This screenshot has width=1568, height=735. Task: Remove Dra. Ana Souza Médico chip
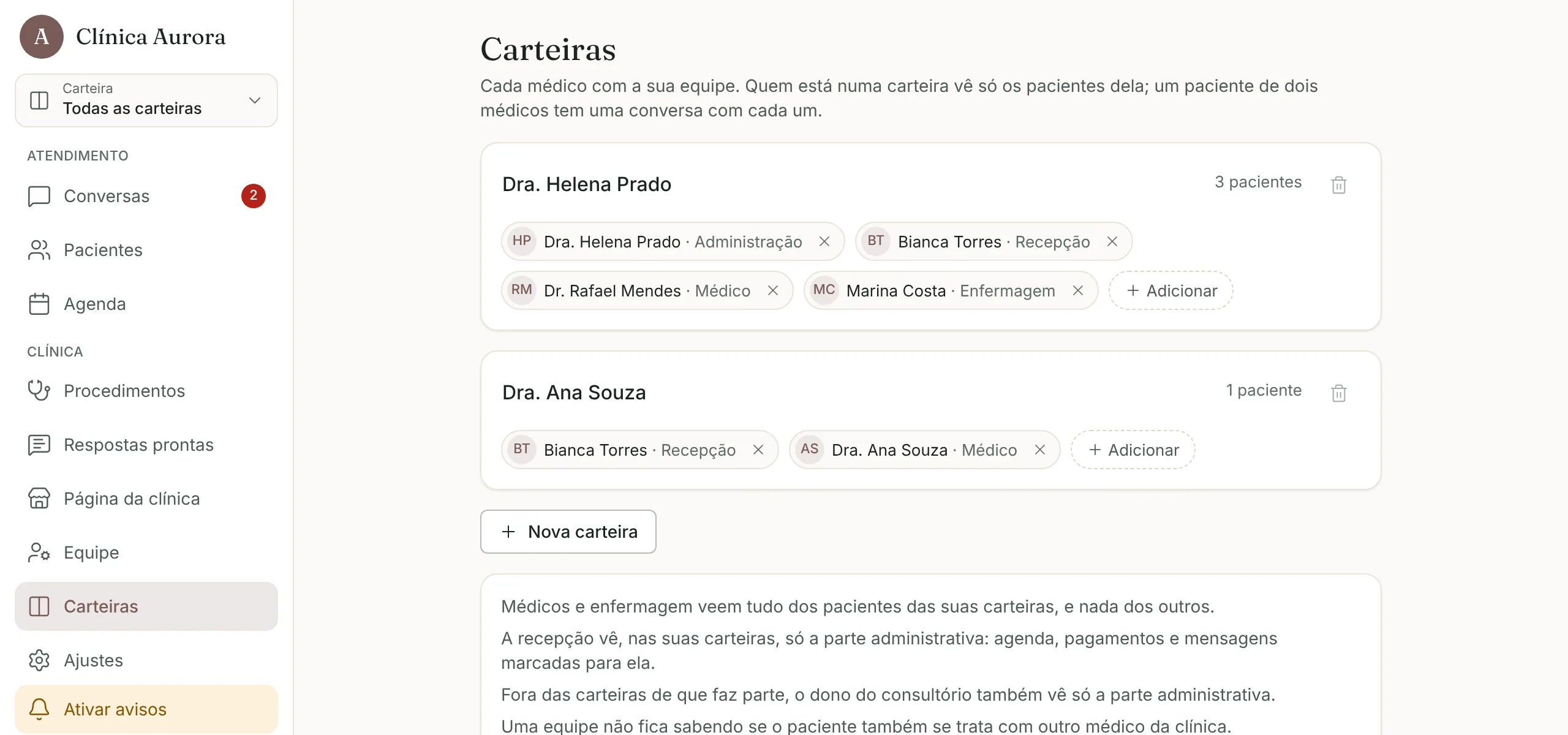coord(1040,450)
